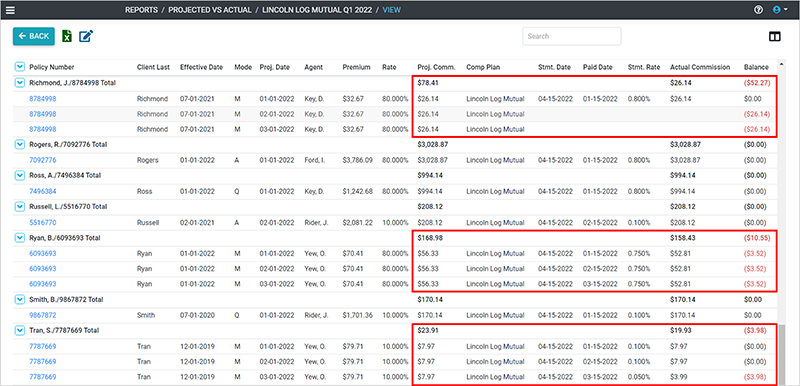Open policy 6093693 projected 02-01-2022
Image resolution: width=800 pixels, height=386 pixels.
[x=43, y=268]
